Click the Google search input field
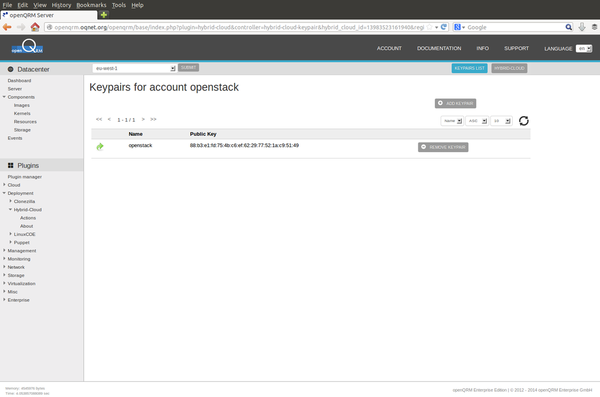 pyautogui.click(x=515, y=27)
